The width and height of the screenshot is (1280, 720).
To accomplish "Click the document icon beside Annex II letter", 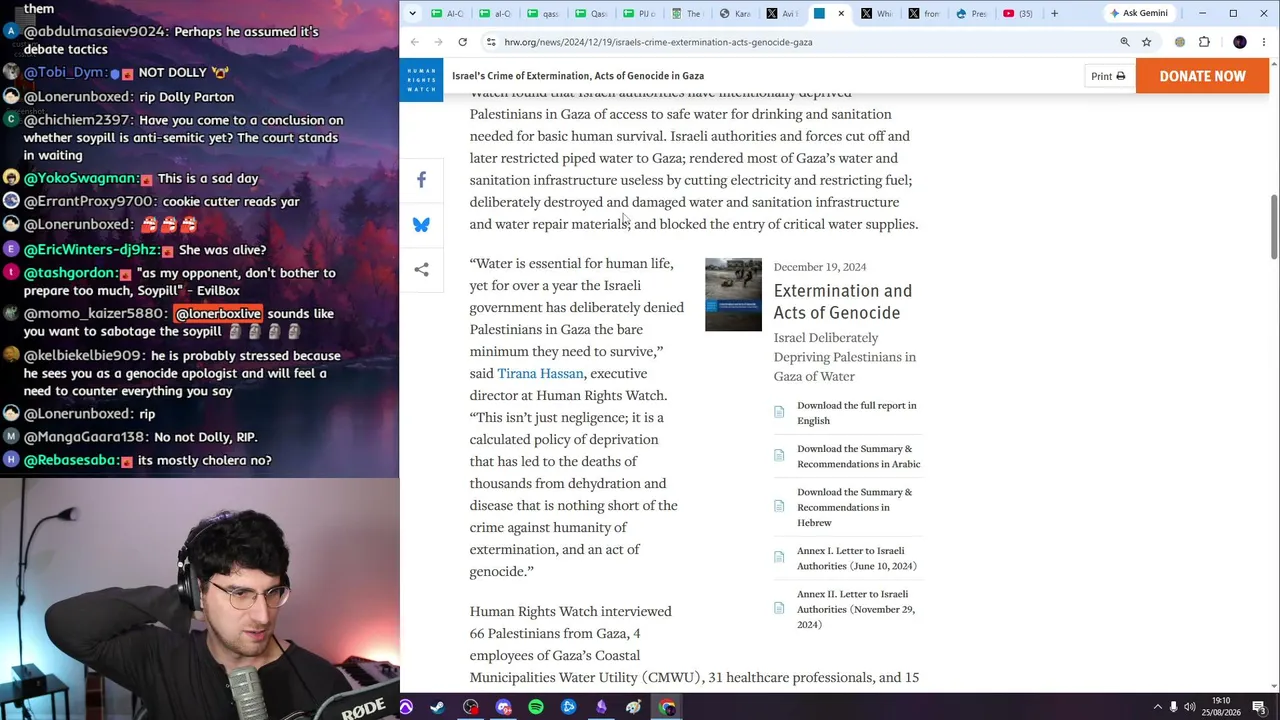I will tap(779, 608).
